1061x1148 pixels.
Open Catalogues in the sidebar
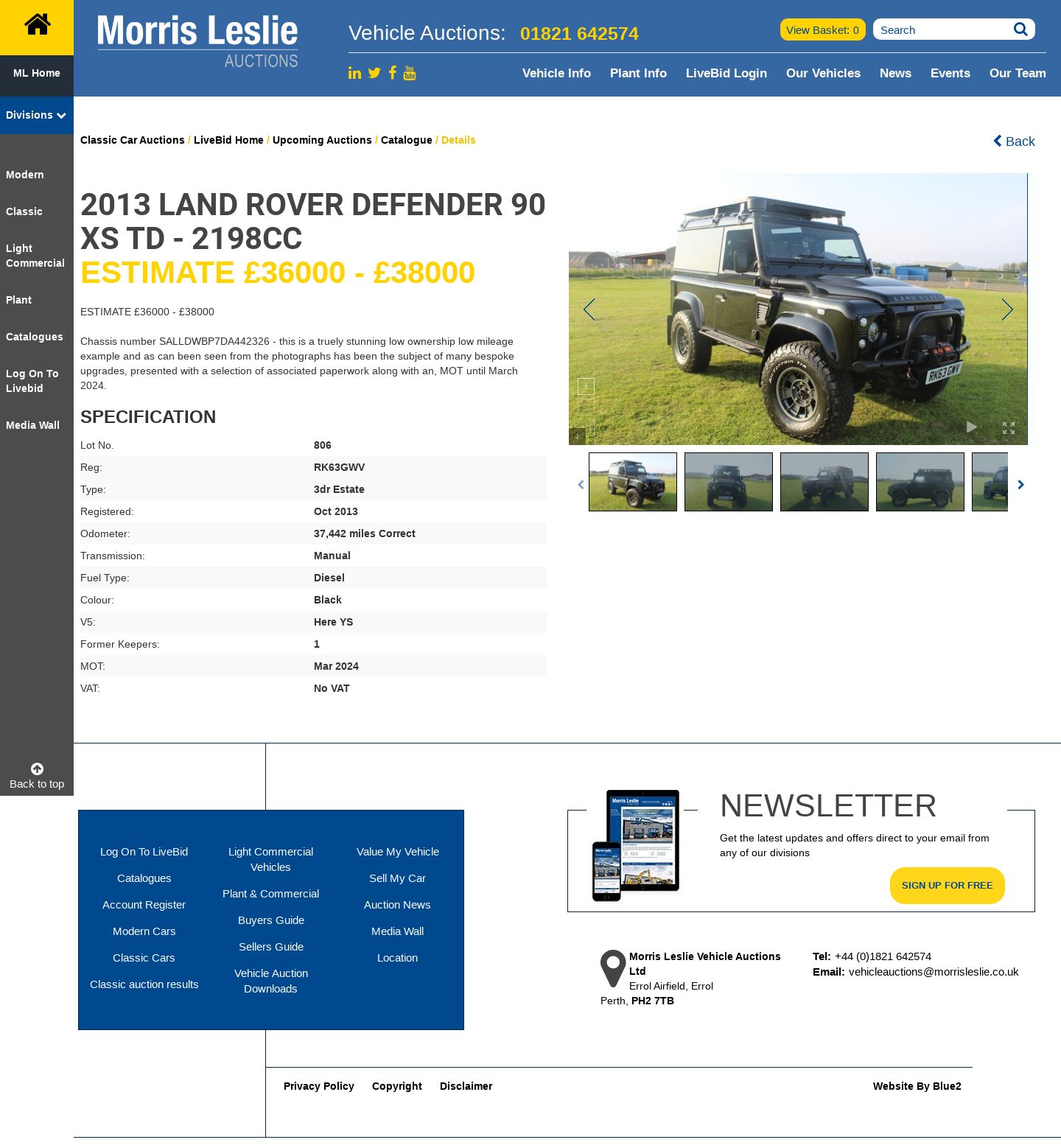(35, 337)
